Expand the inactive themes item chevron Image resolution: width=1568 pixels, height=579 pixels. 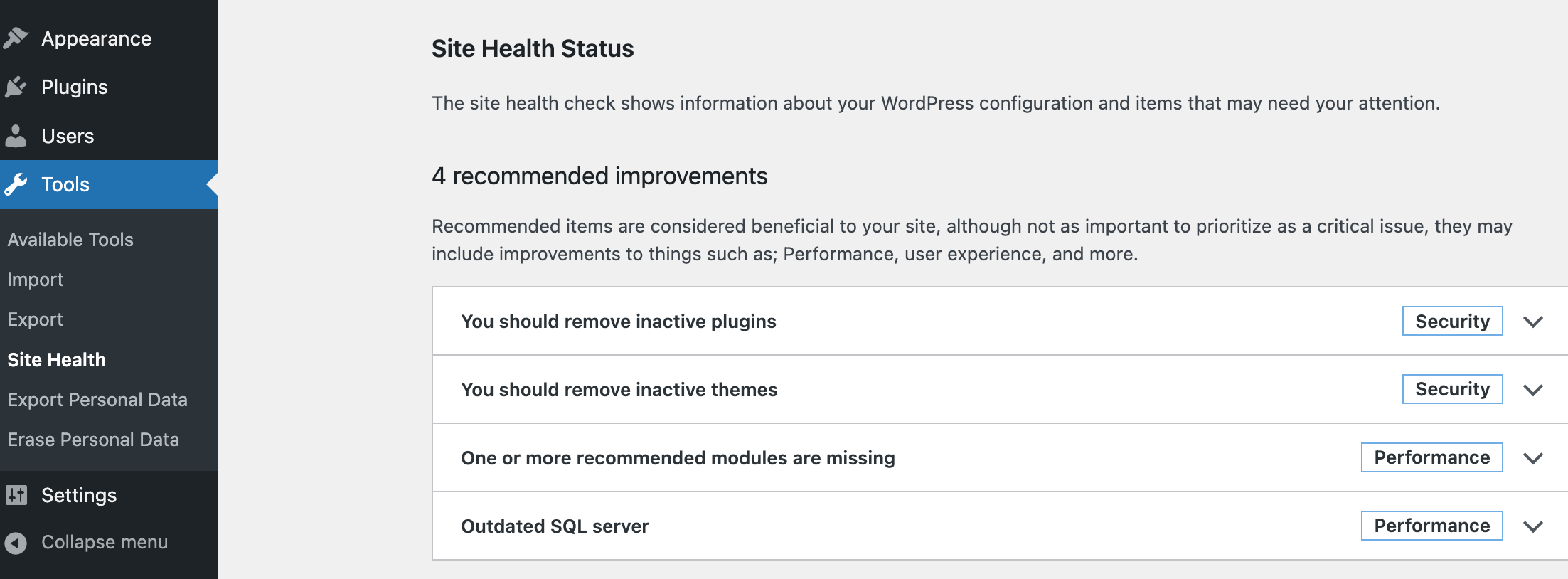coord(1532,390)
